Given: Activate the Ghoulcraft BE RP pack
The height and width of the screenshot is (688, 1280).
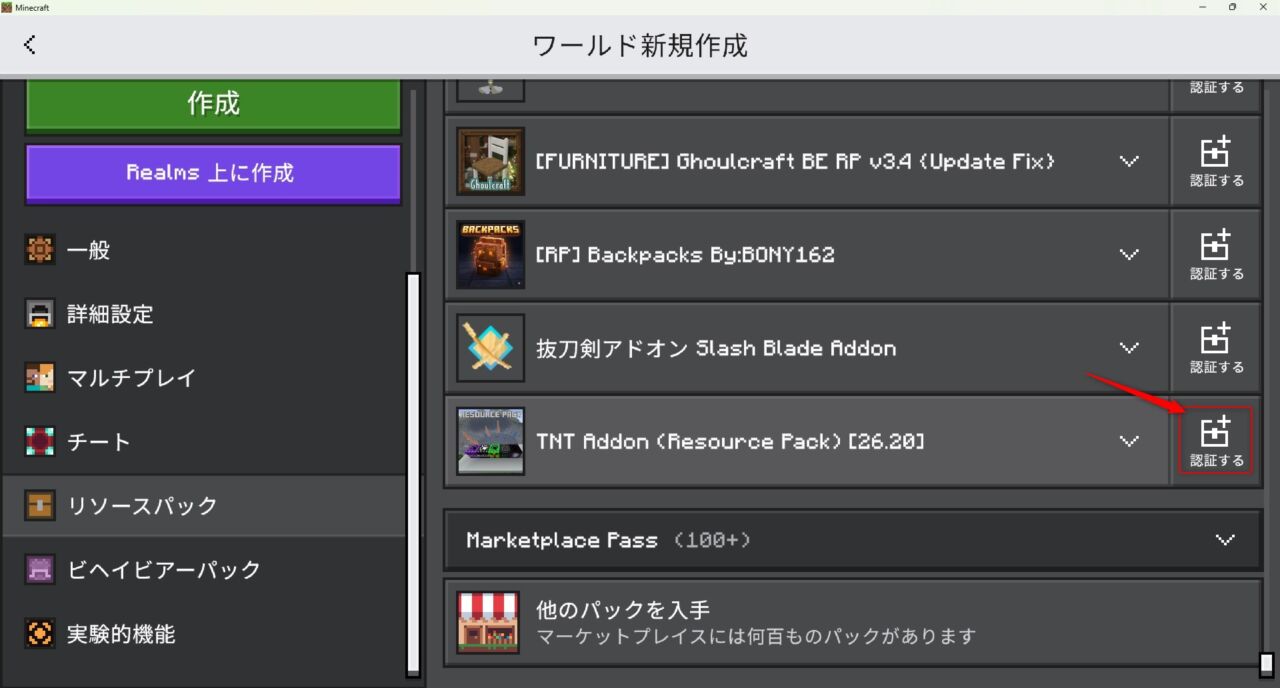Looking at the screenshot, I should (x=1216, y=161).
